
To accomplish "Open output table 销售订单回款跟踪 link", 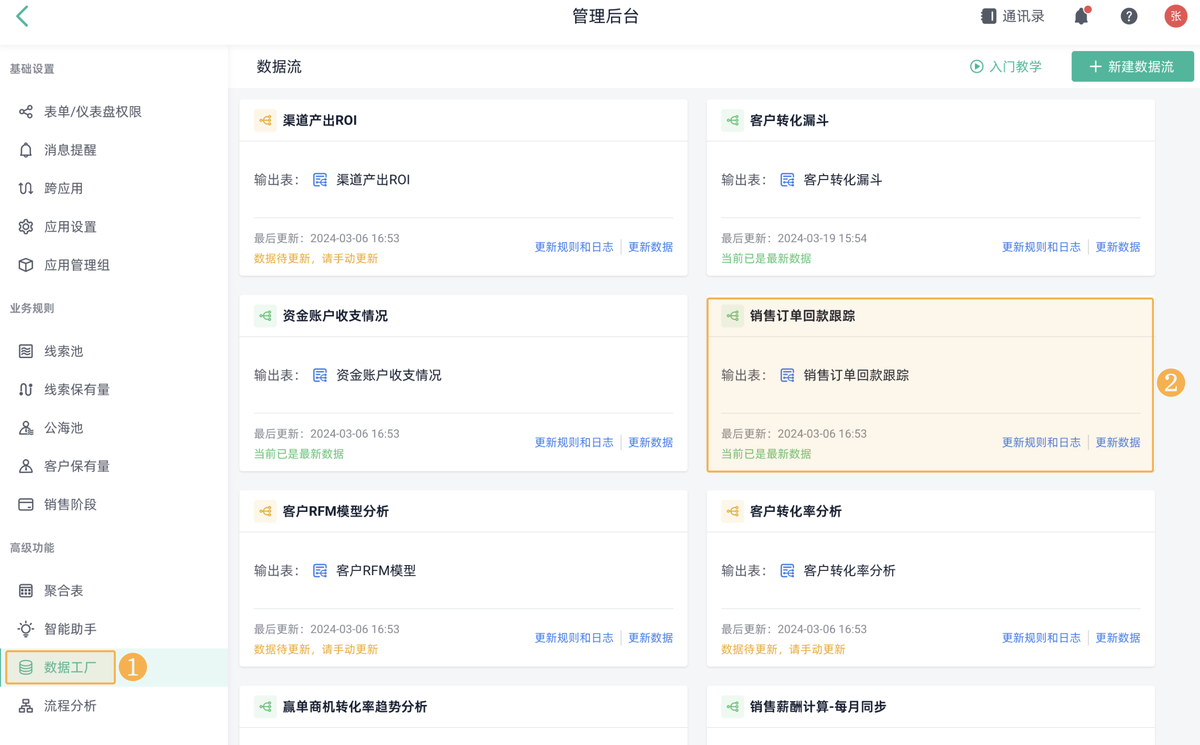I will tap(856, 376).
